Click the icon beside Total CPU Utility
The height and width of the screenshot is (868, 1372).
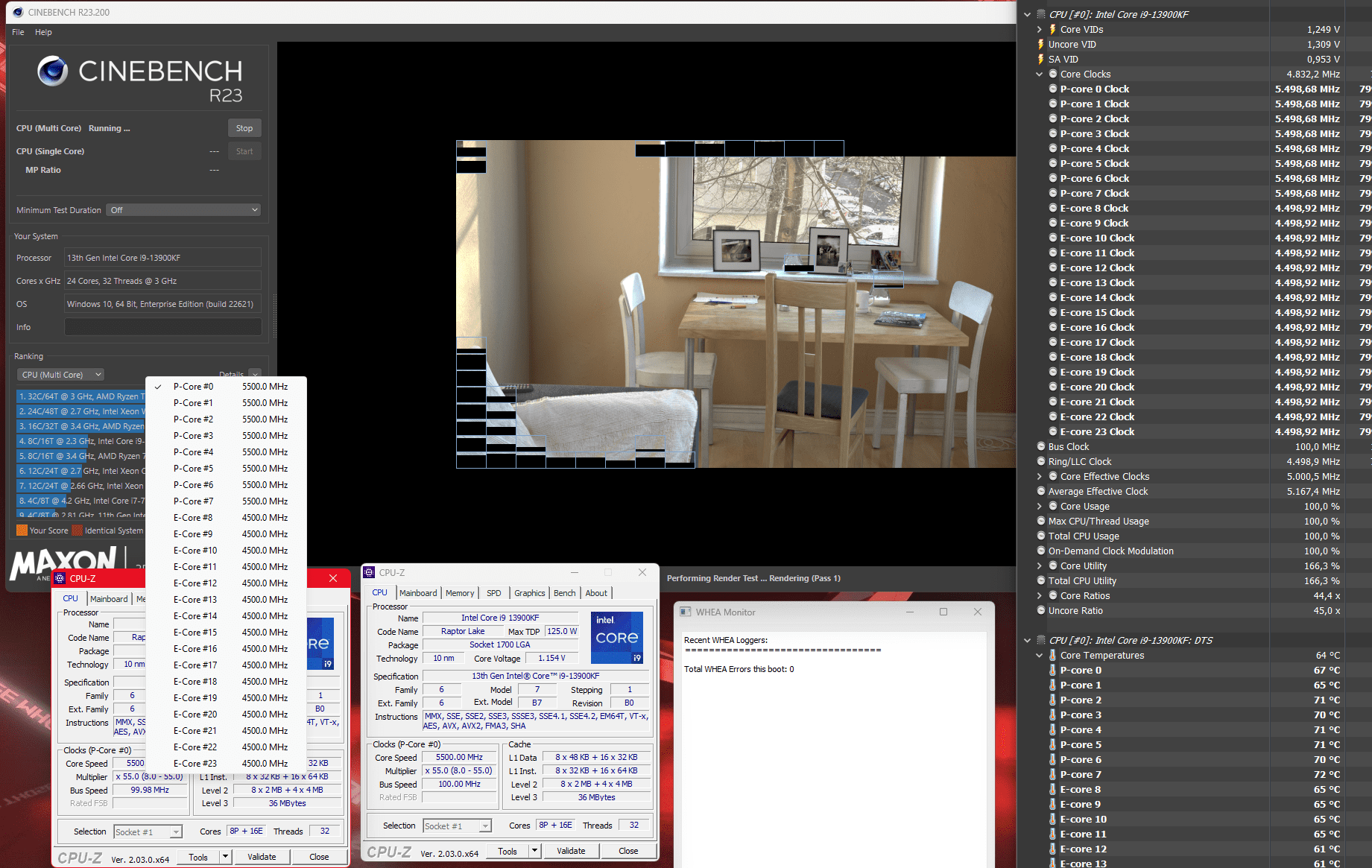coord(1041,580)
